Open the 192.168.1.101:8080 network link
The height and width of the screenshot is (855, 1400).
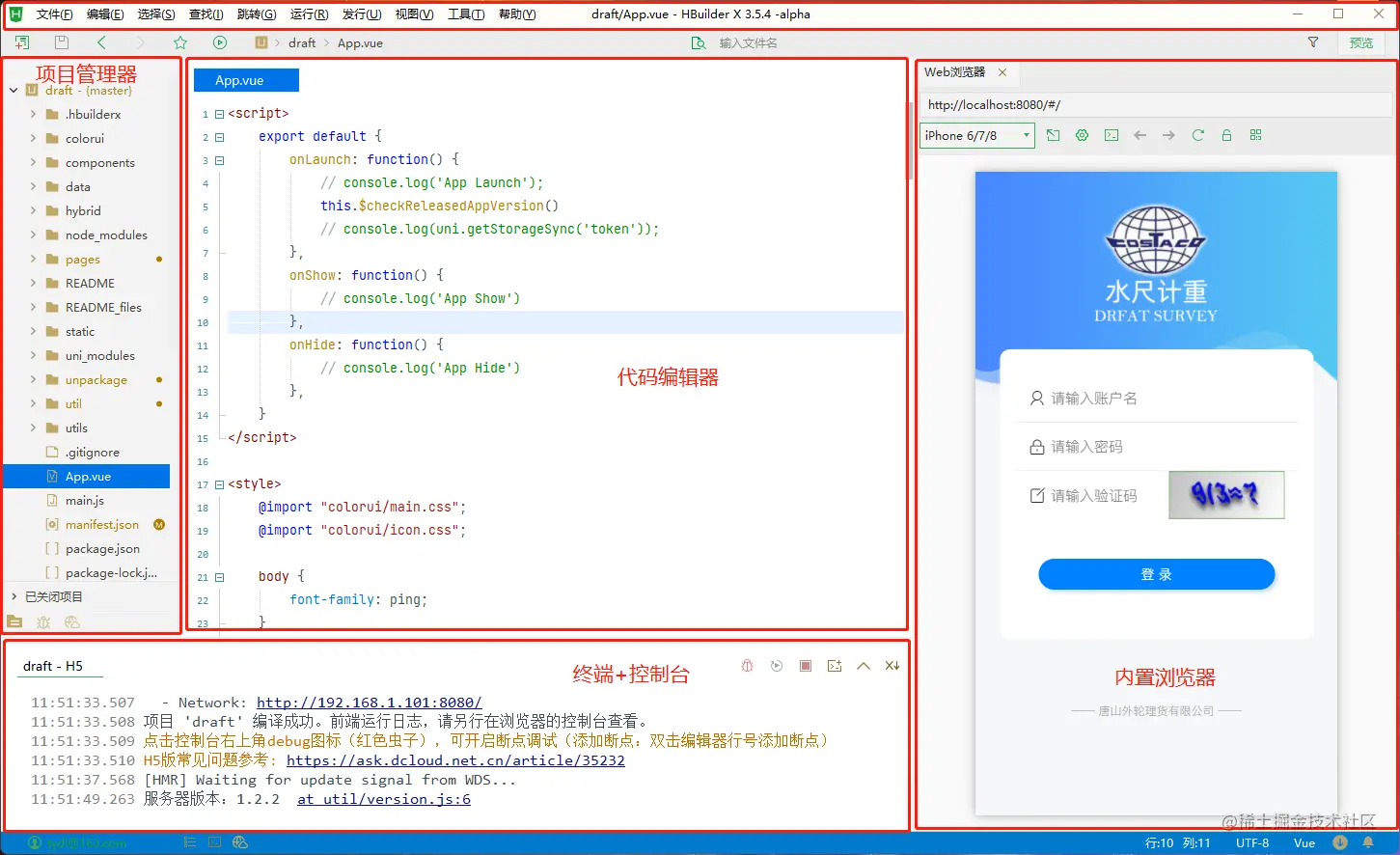[370, 703]
